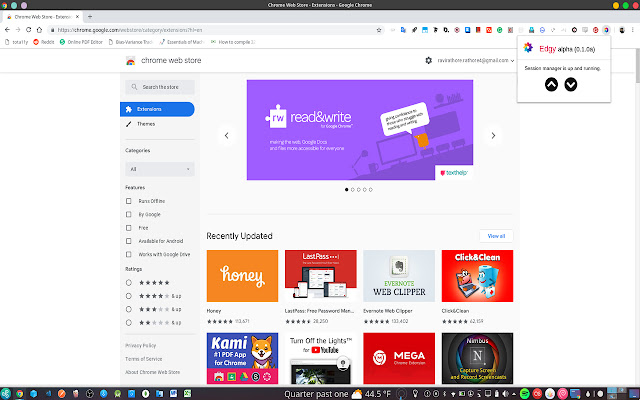Screen dimensions: 640x400
Task: Open new tab with plus button
Action: [90, 17]
